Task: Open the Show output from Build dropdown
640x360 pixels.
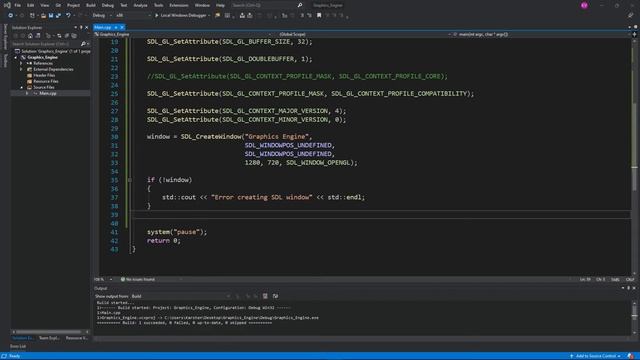Action: (181, 296)
